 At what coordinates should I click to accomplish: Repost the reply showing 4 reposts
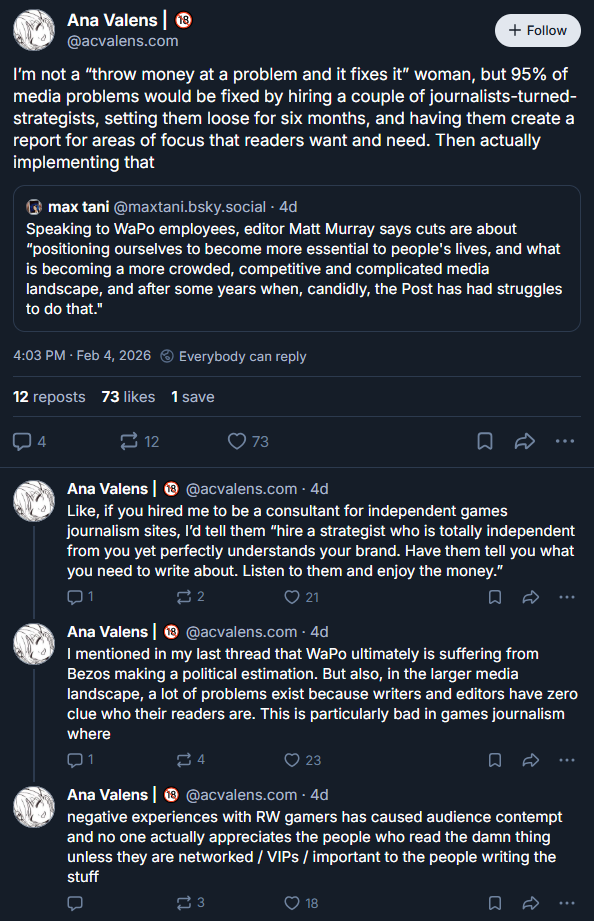tap(191, 760)
